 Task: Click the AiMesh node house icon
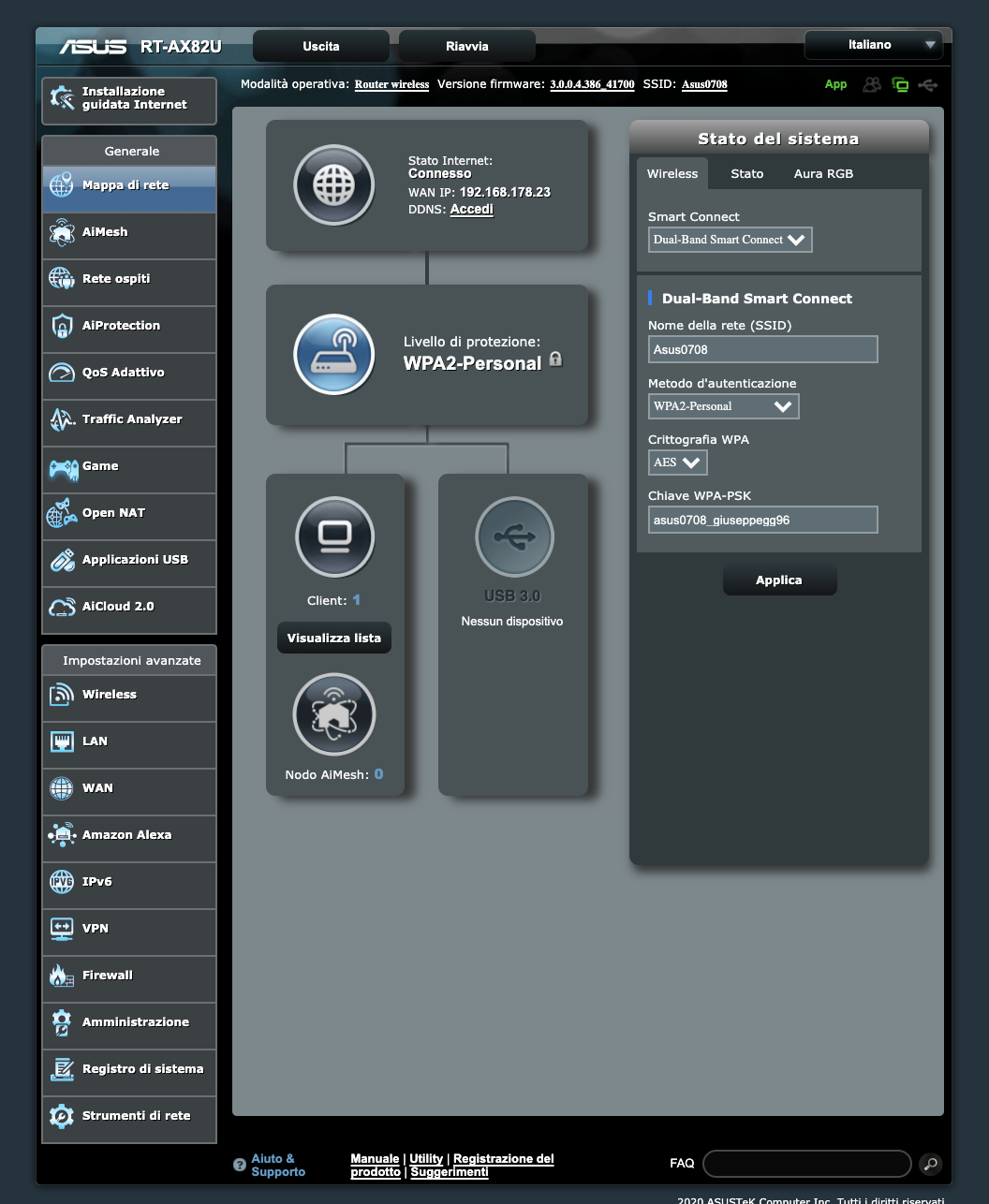(x=334, y=714)
